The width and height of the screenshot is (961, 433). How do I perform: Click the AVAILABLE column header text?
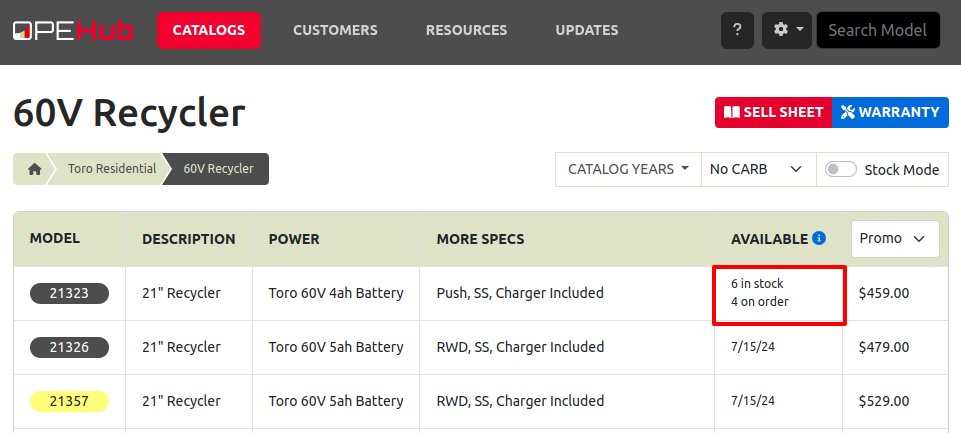tap(770, 239)
